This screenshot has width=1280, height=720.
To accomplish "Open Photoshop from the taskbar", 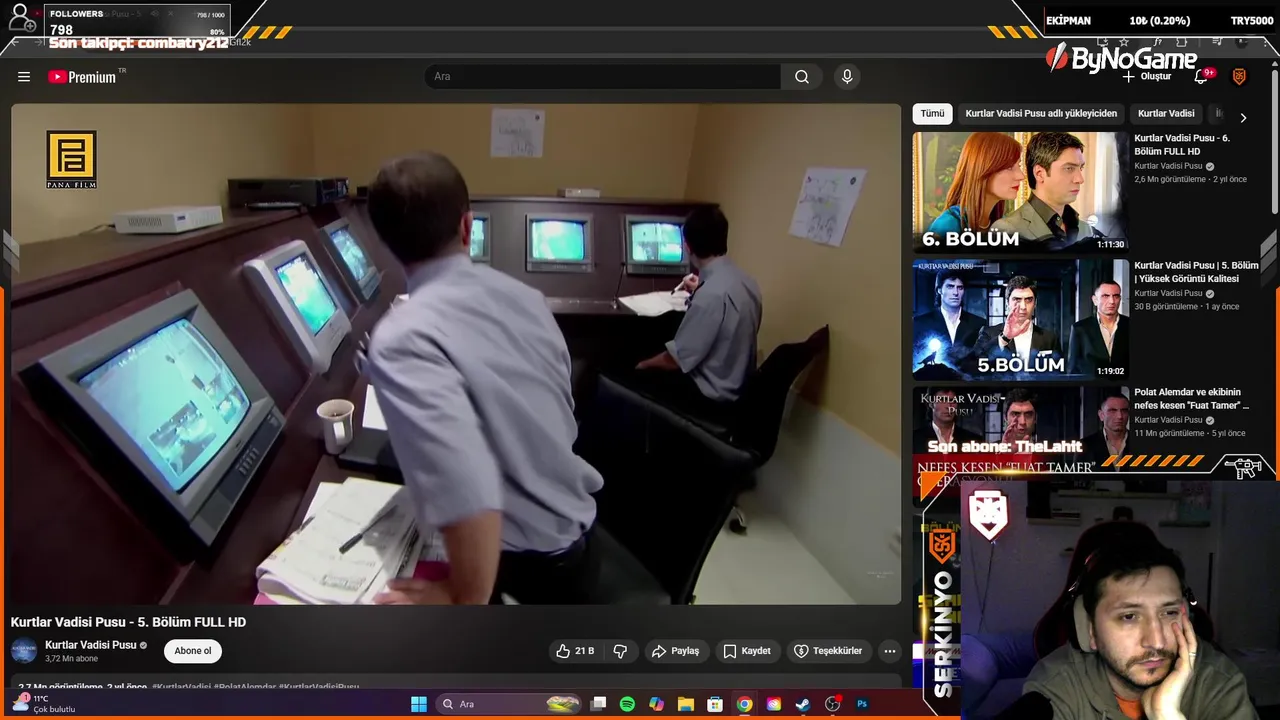I will 862,704.
